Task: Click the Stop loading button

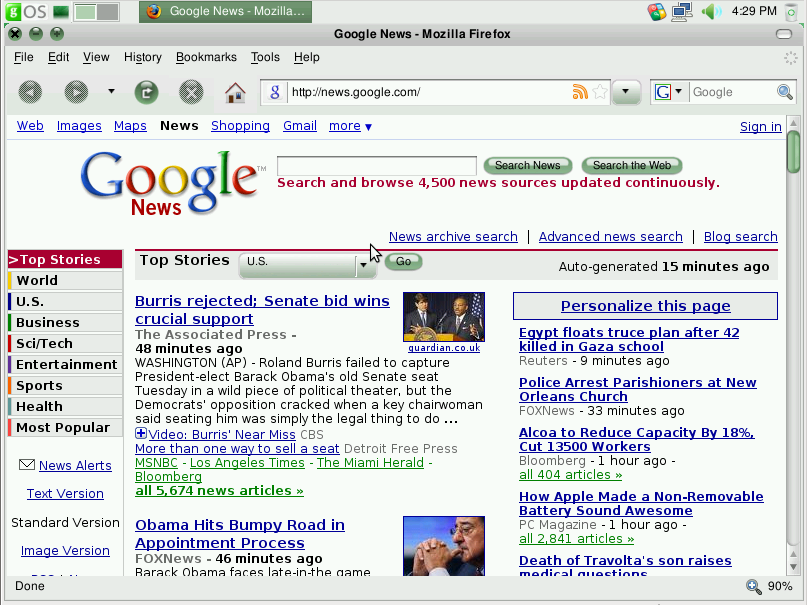Action: [x=191, y=93]
